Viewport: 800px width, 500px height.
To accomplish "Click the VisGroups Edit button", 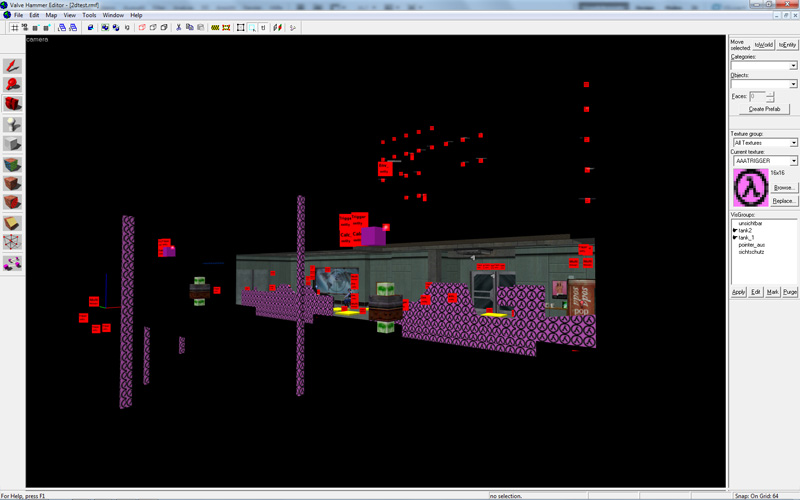I will (756, 292).
